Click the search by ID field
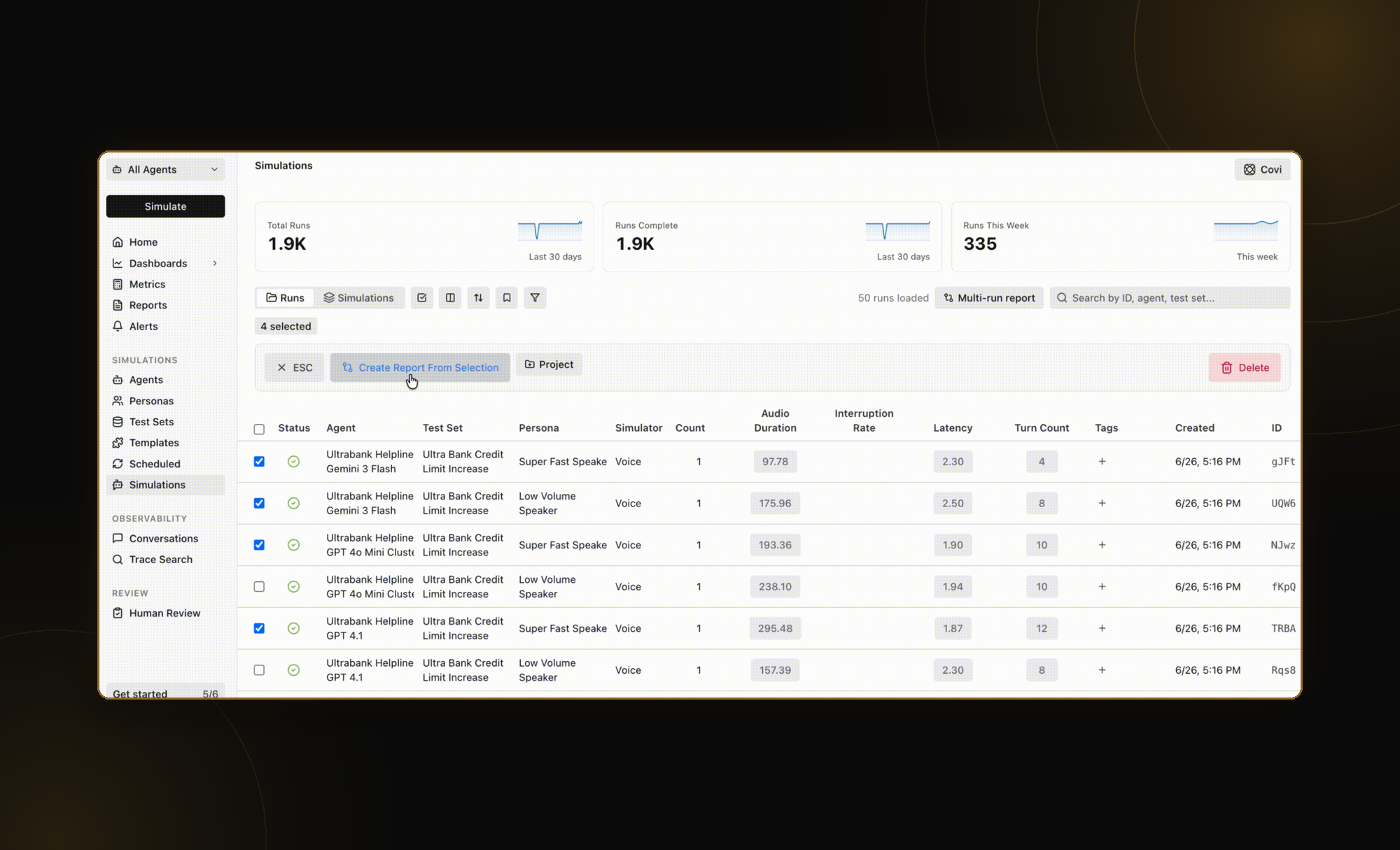Image resolution: width=1400 pixels, height=850 pixels. pos(1170,297)
